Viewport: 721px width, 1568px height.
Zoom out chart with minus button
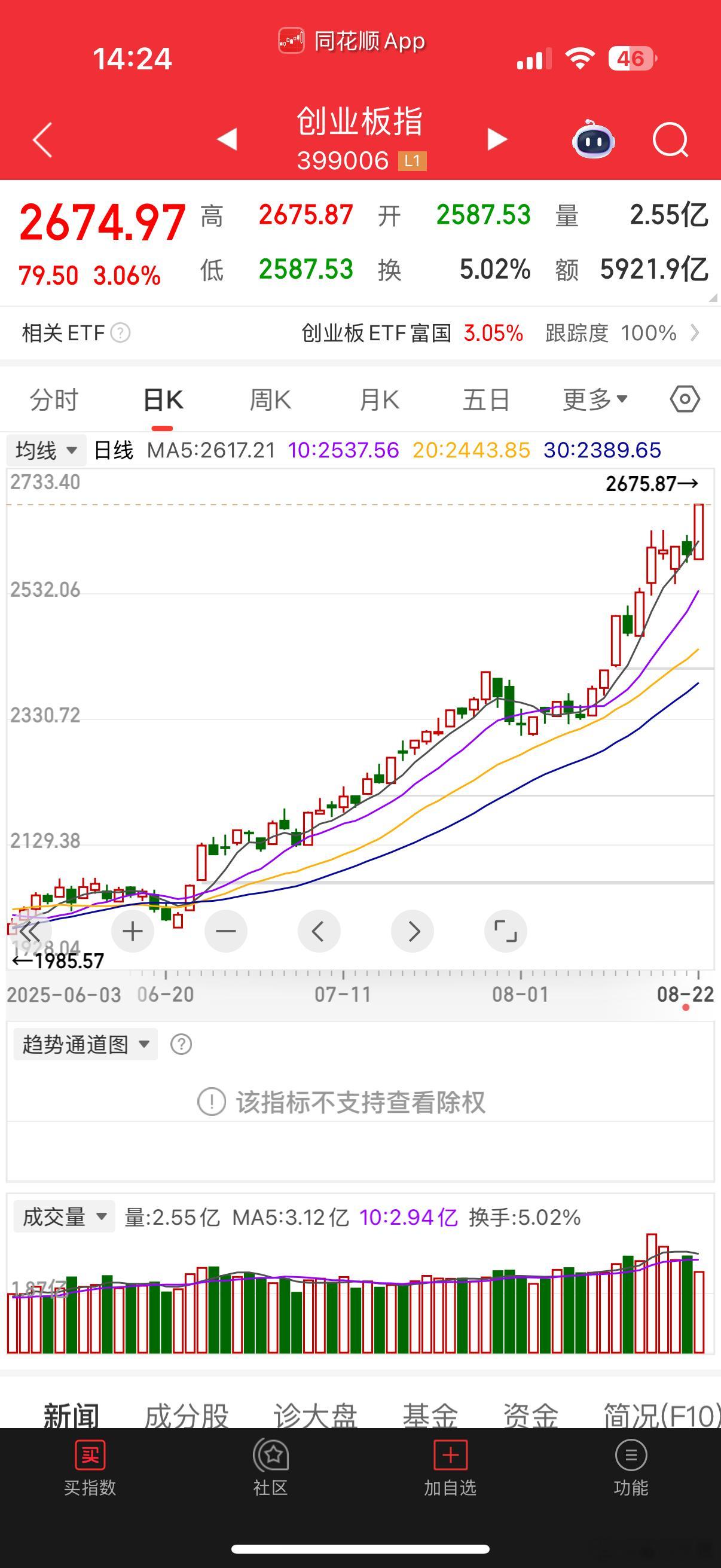(226, 931)
